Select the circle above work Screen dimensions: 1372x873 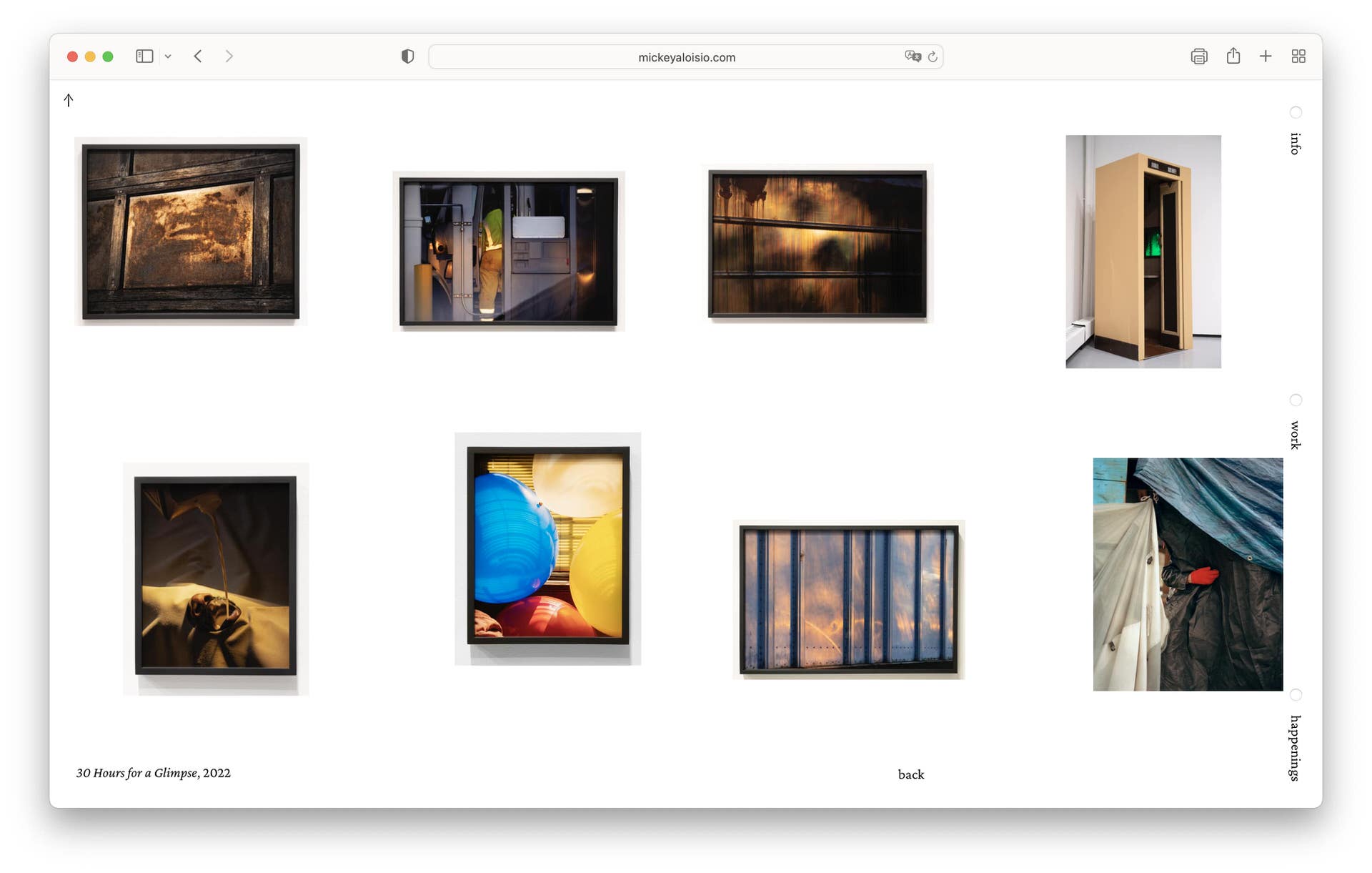pyautogui.click(x=1296, y=400)
